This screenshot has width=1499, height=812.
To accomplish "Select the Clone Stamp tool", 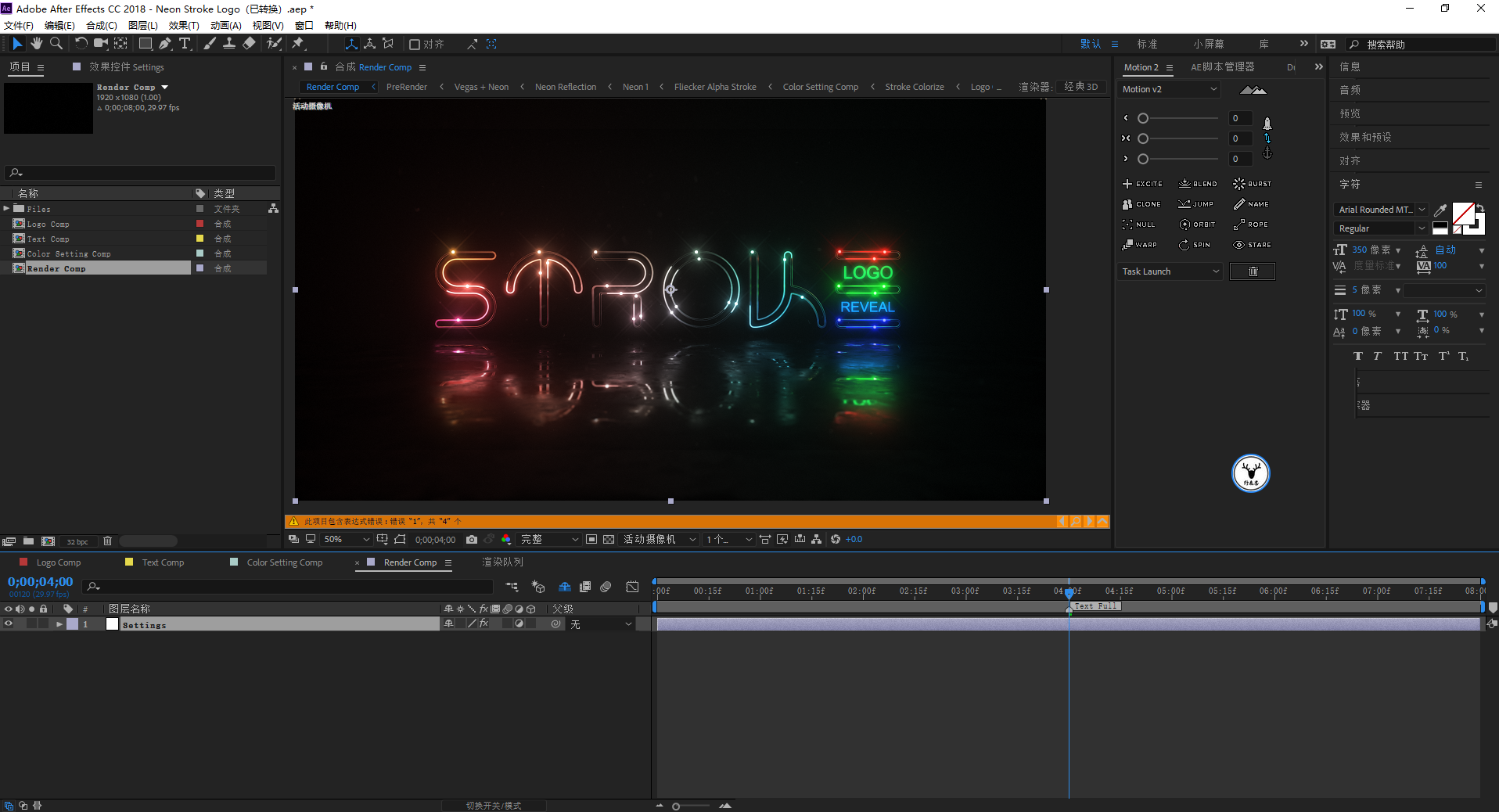I will click(x=229, y=44).
